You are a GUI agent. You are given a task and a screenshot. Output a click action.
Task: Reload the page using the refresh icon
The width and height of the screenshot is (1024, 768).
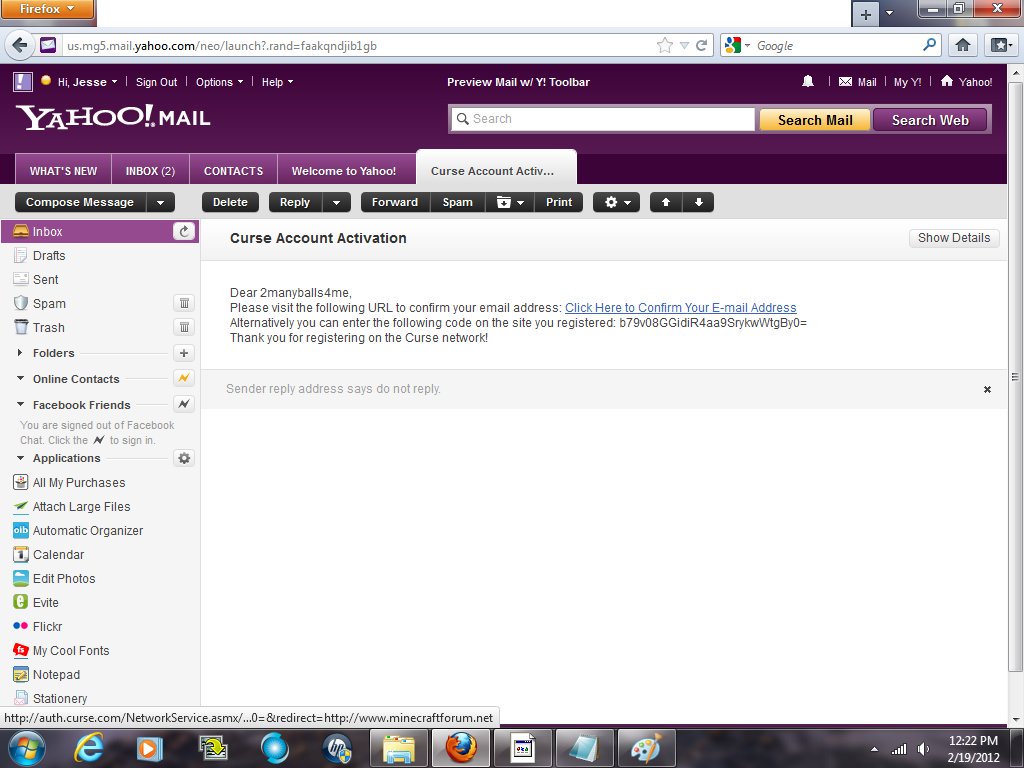(701, 45)
